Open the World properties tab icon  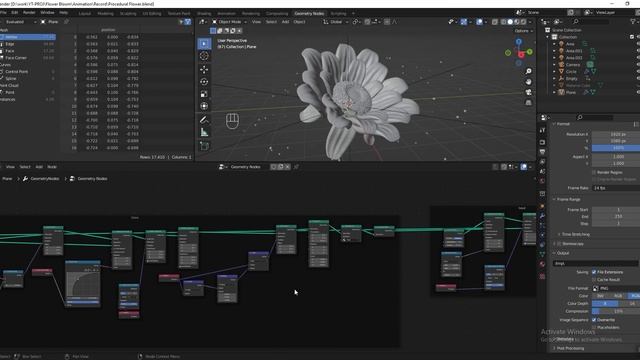[x=542, y=181]
